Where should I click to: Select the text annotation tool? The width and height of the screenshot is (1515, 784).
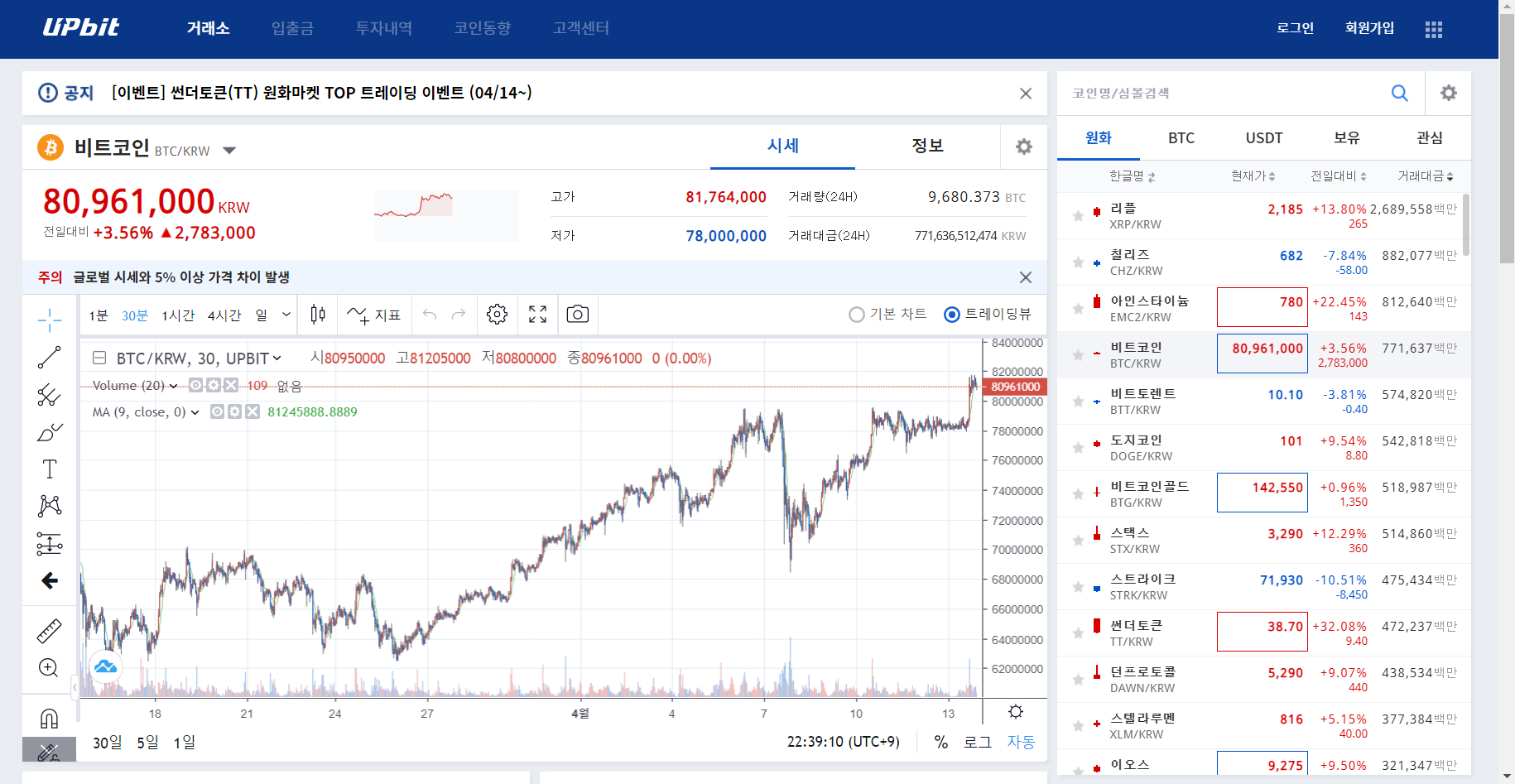pyautogui.click(x=50, y=469)
